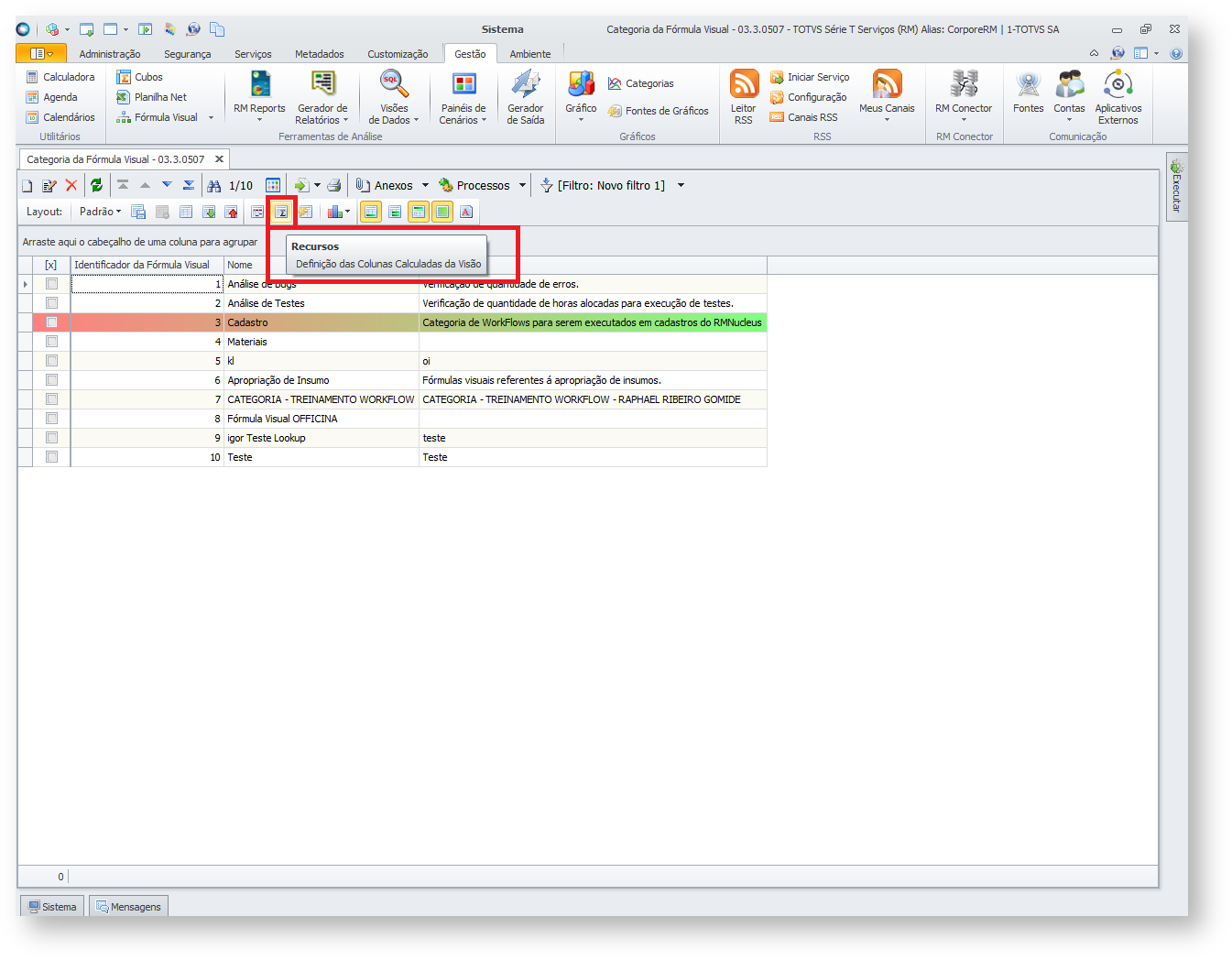Viewport: 1232px width, 960px height.
Task: Go to the last record
Action: coord(189,186)
